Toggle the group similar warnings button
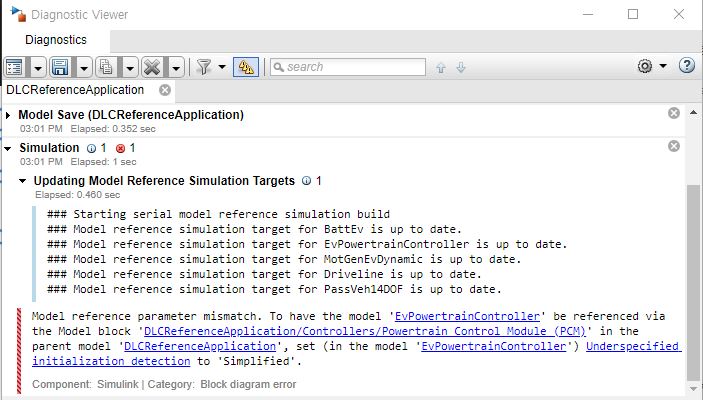The image size is (703, 400). [246, 67]
